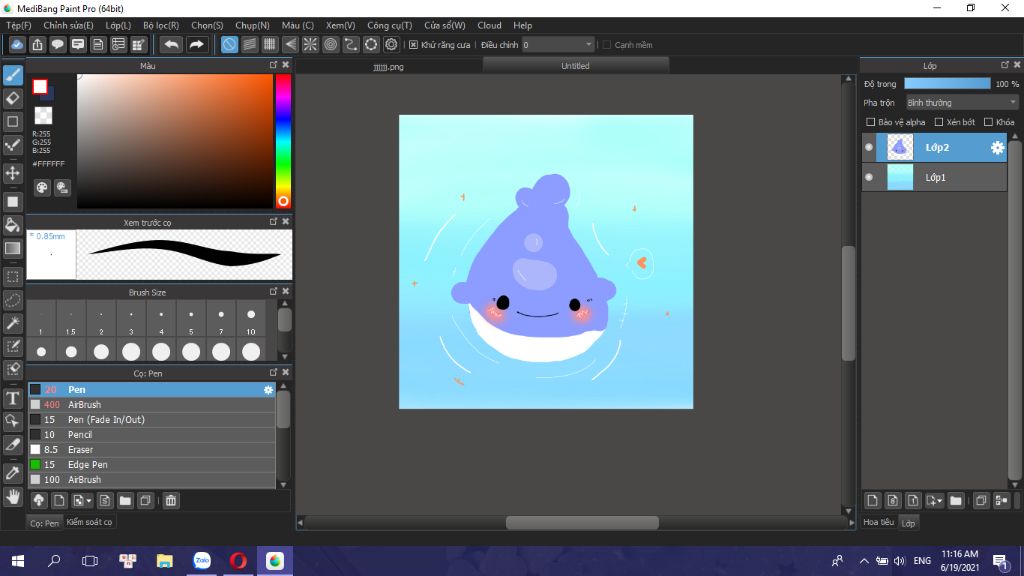Enable the circle snap guide

[330, 44]
